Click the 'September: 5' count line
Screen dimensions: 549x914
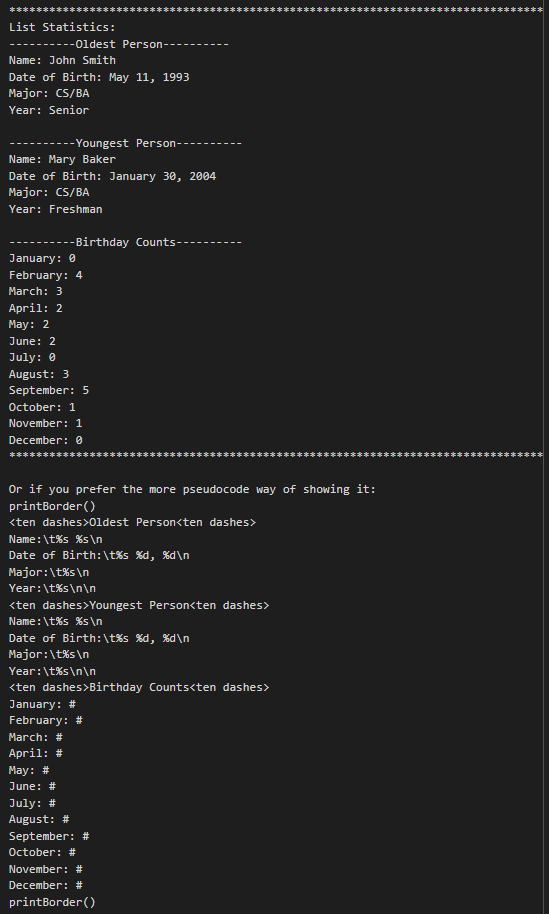49,390
